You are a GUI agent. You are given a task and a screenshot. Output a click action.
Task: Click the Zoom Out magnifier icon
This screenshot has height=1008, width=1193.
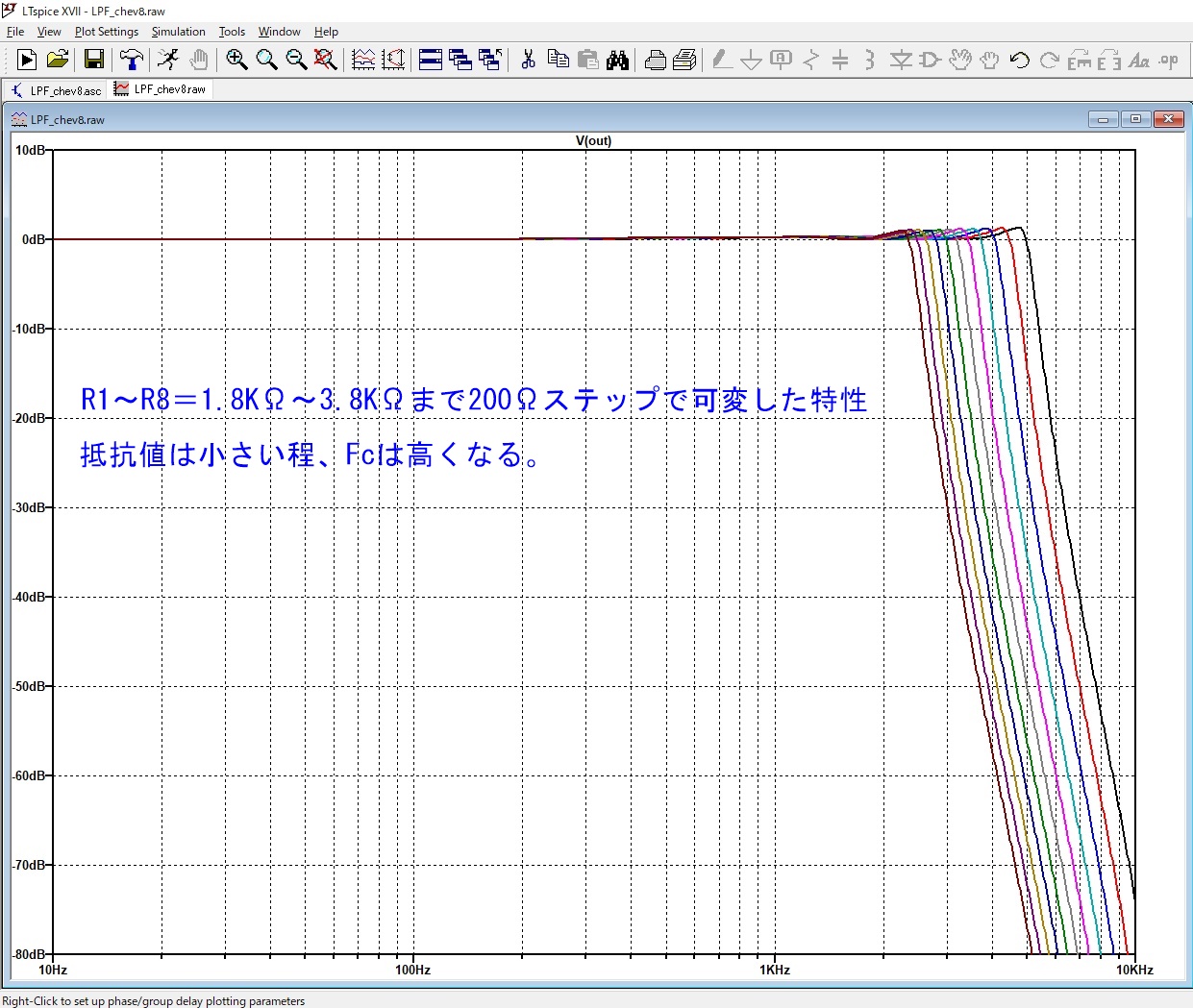(x=296, y=61)
